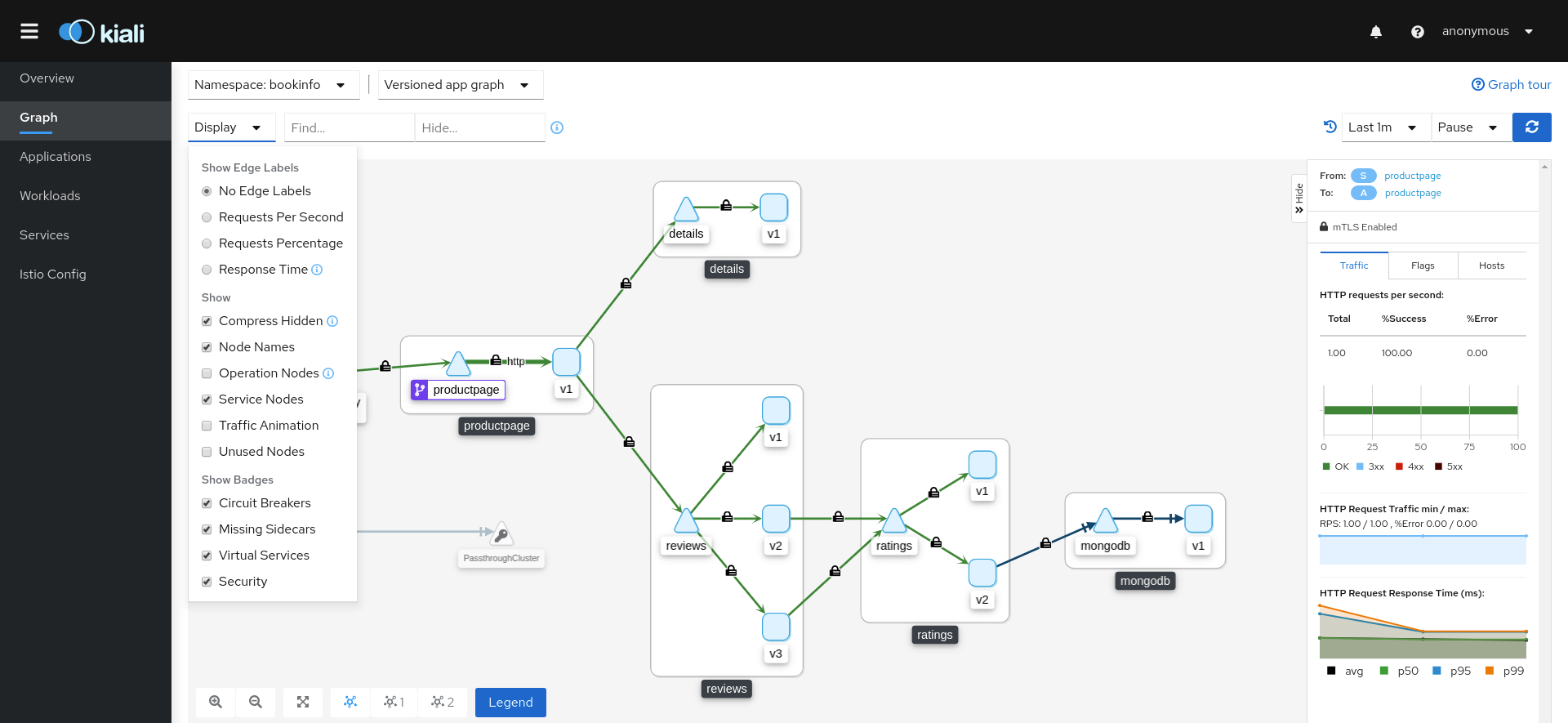Go to Overview in sidebar
Image resolution: width=1568 pixels, height=723 pixels.
tap(86, 78)
